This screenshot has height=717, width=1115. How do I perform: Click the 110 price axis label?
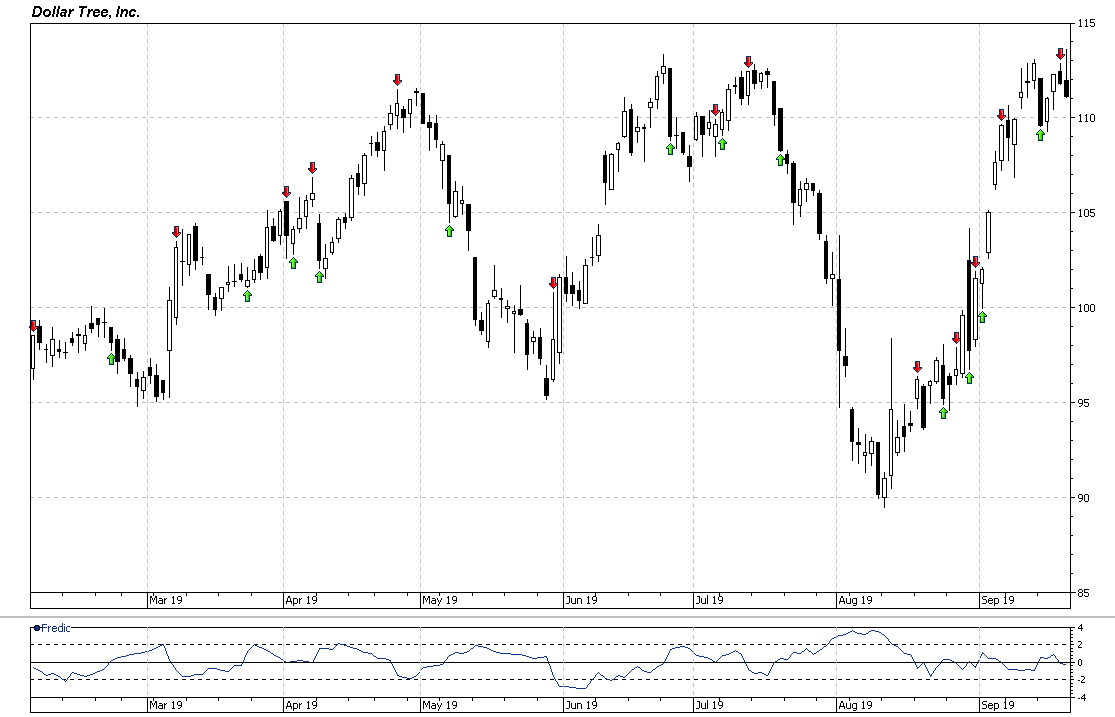(1085, 118)
